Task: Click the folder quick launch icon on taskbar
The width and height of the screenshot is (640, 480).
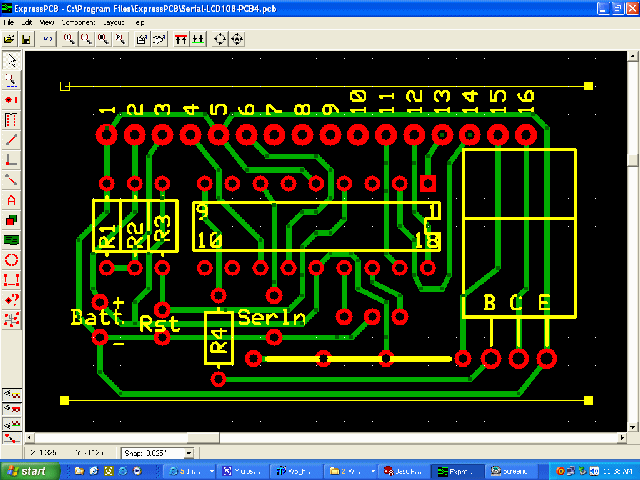Action: [x=79, y=471]
